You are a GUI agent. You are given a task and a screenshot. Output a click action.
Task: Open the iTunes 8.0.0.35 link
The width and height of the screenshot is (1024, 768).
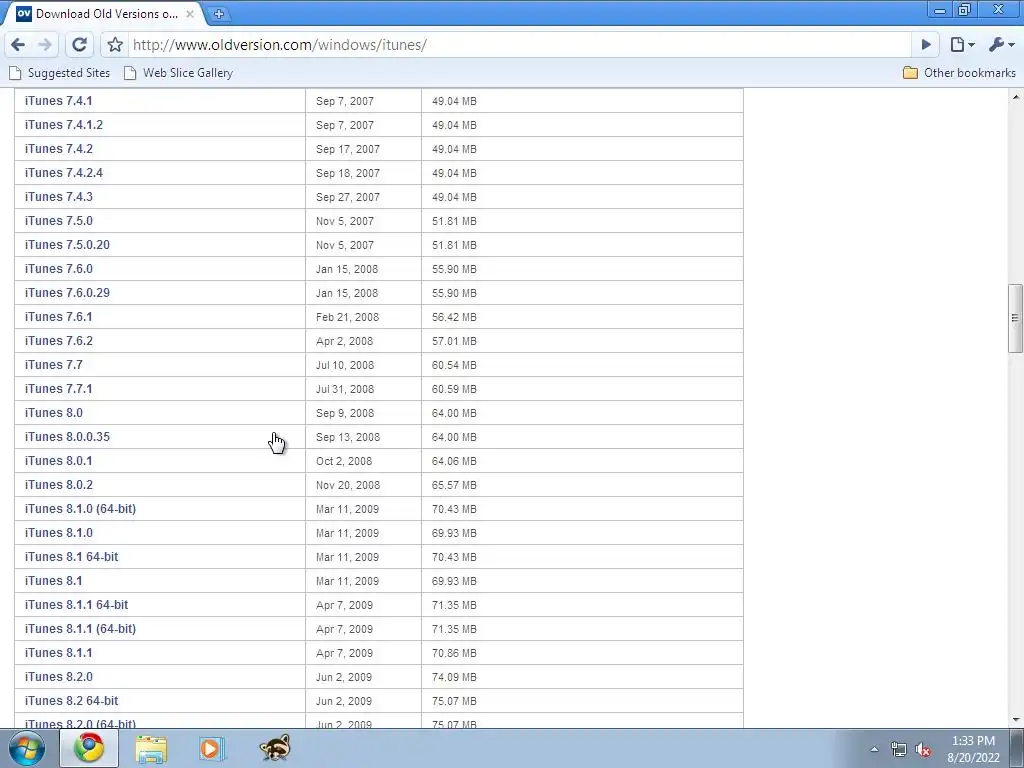(x=67, y=437)
